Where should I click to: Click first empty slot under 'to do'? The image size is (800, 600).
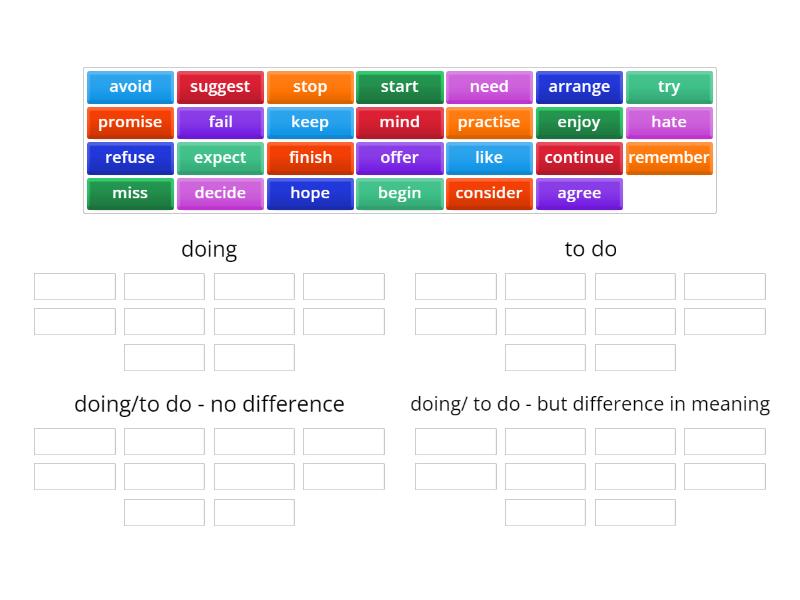click(455, 286)
